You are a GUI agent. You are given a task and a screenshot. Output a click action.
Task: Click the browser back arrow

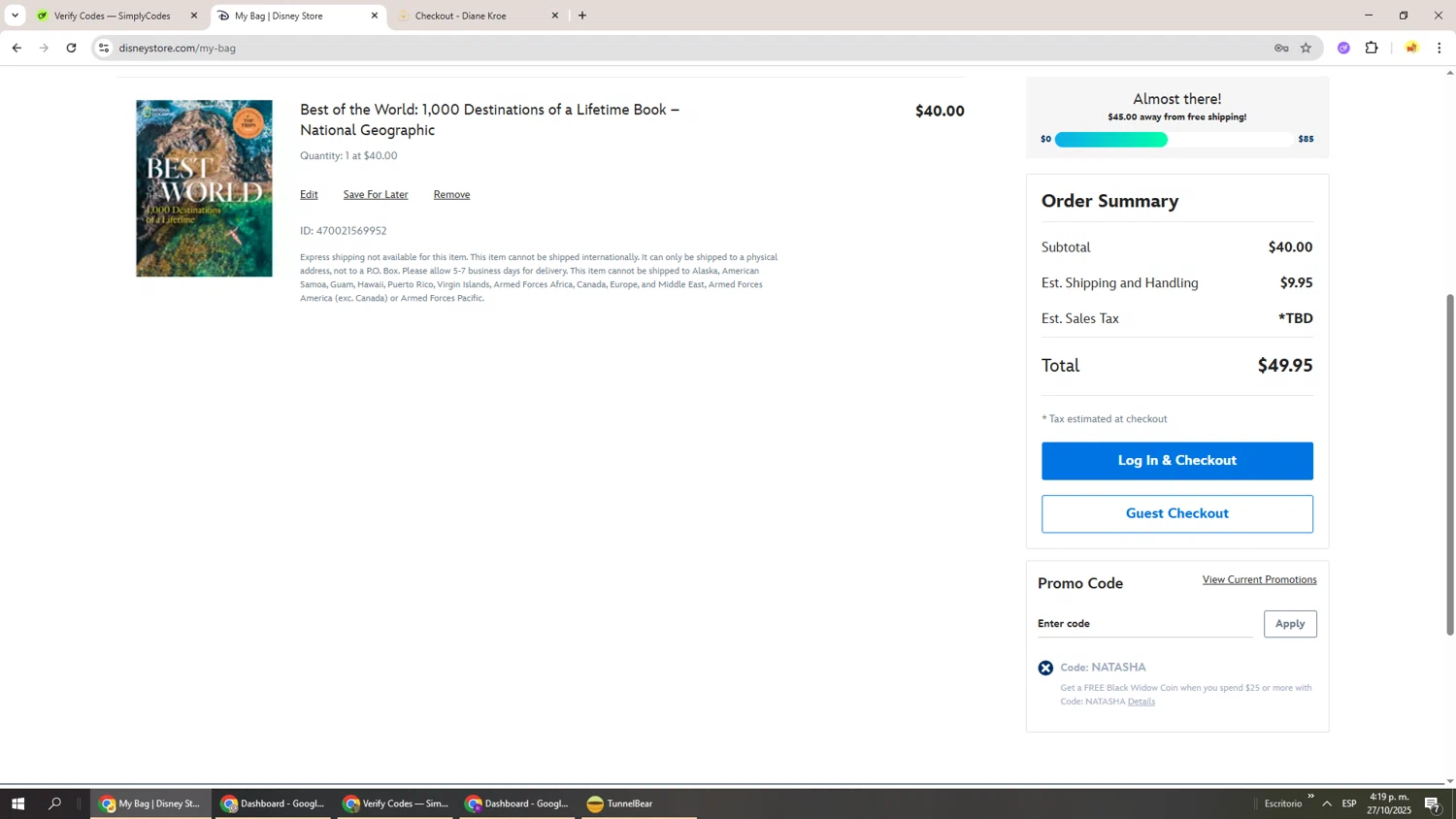[17, 48]
